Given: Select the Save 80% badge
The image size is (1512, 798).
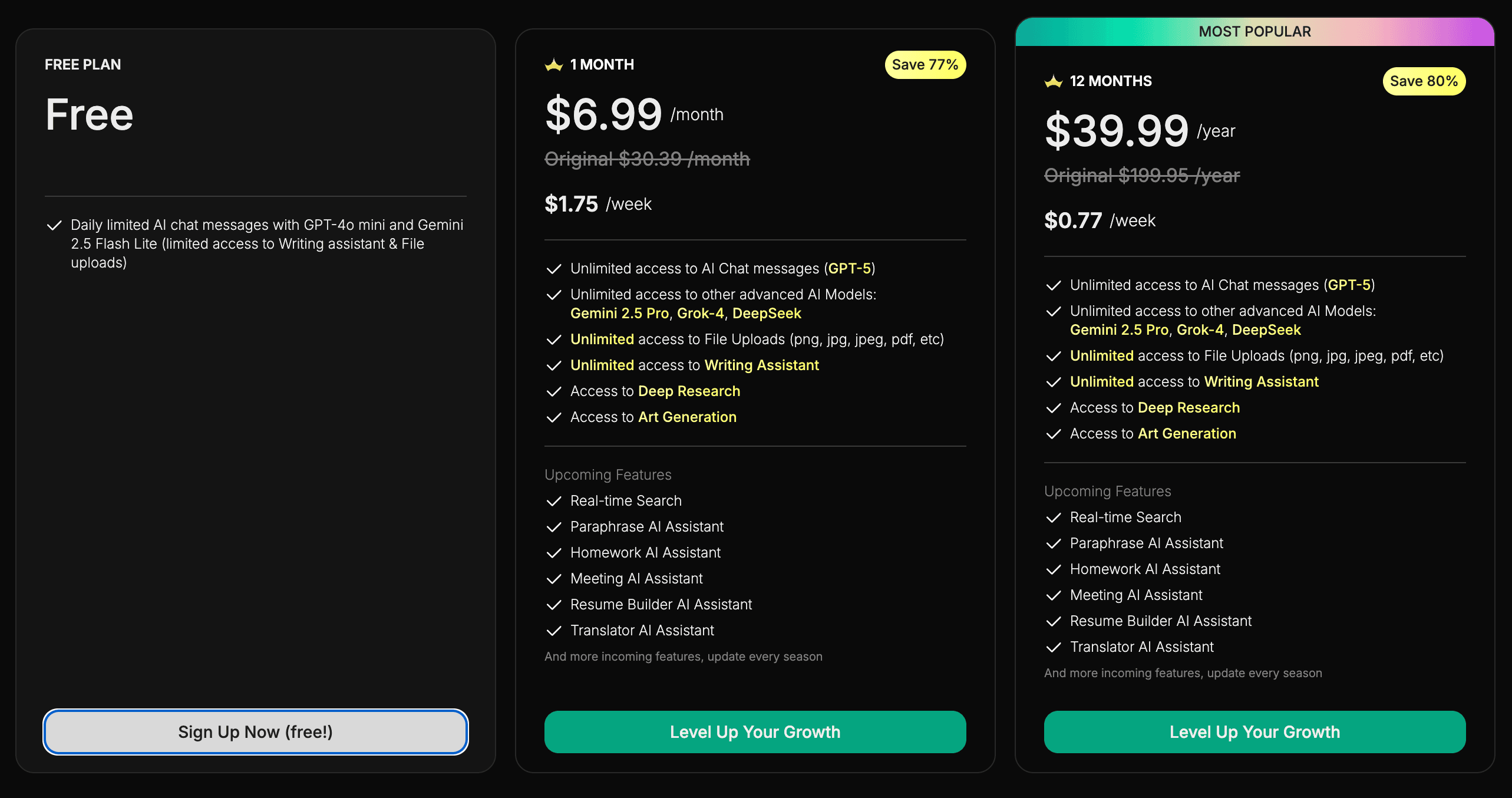Looking at the screenshot, I should tap(1424, 81).
